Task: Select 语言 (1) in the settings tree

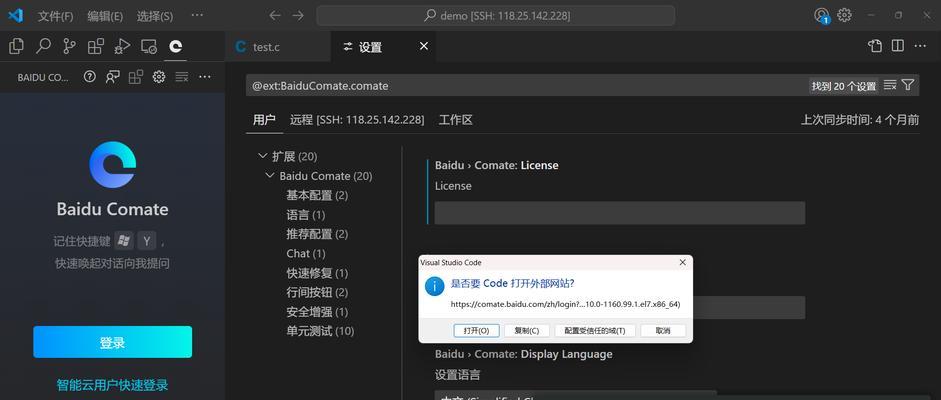Action: 305,215
